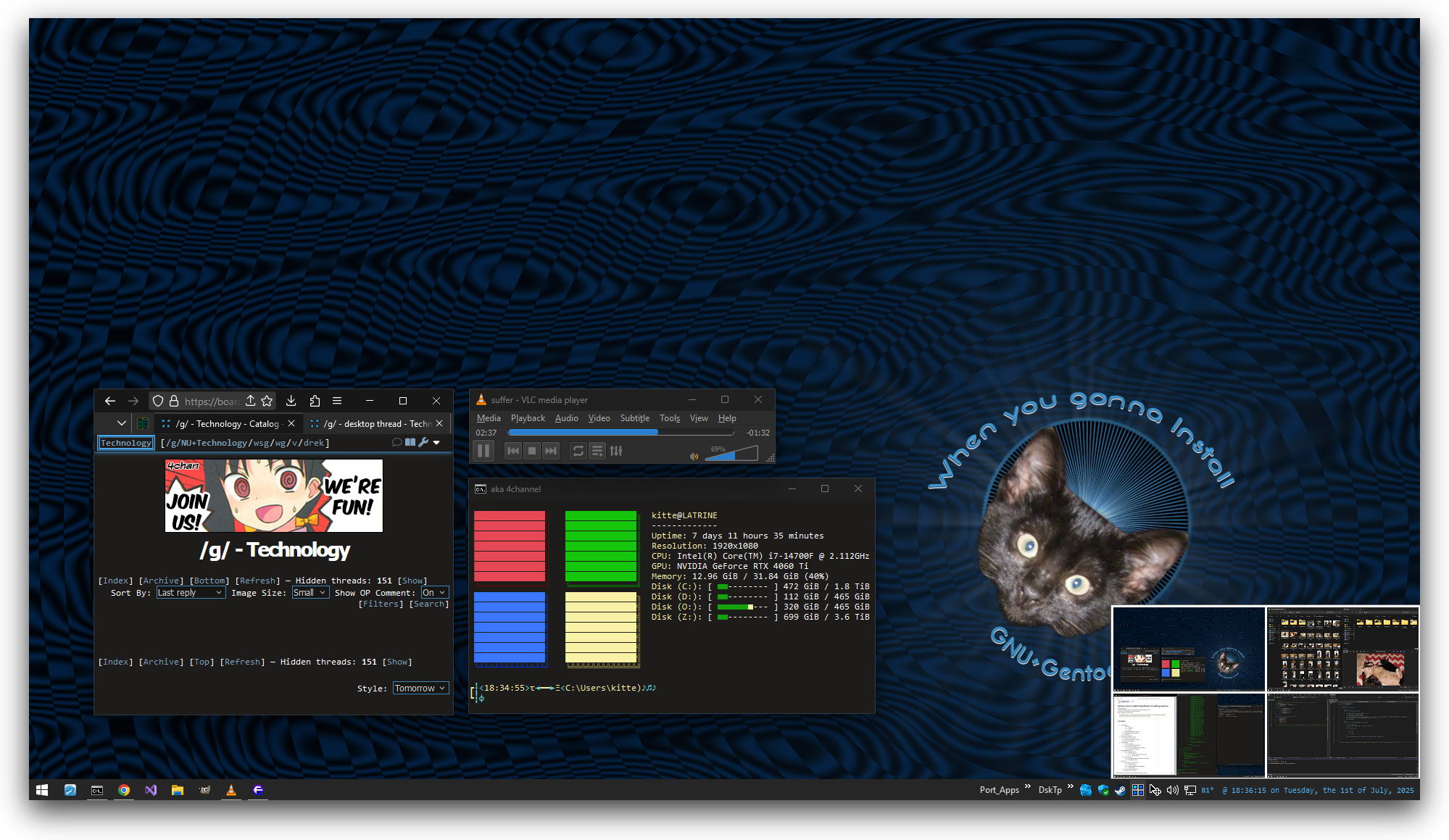Toggle the Show OP Comment On dropdown
This screenshot has height=840, width=1449.
[x=435, y=593]
